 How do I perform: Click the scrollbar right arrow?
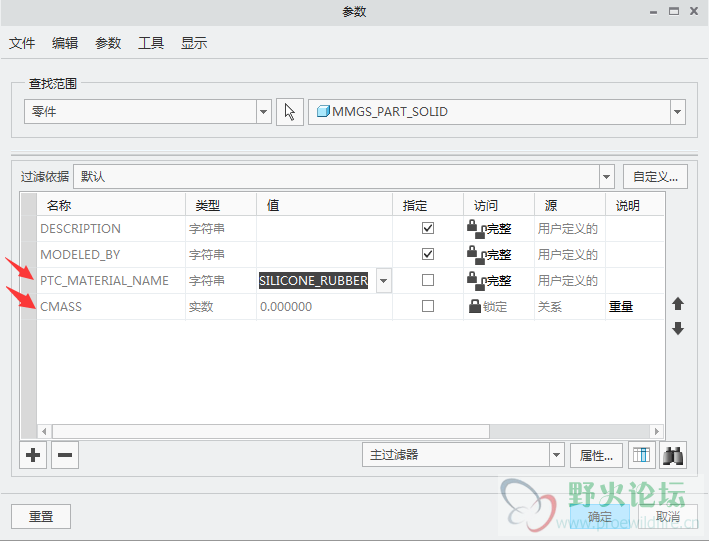pyautogui.click(x=657, y=432)
